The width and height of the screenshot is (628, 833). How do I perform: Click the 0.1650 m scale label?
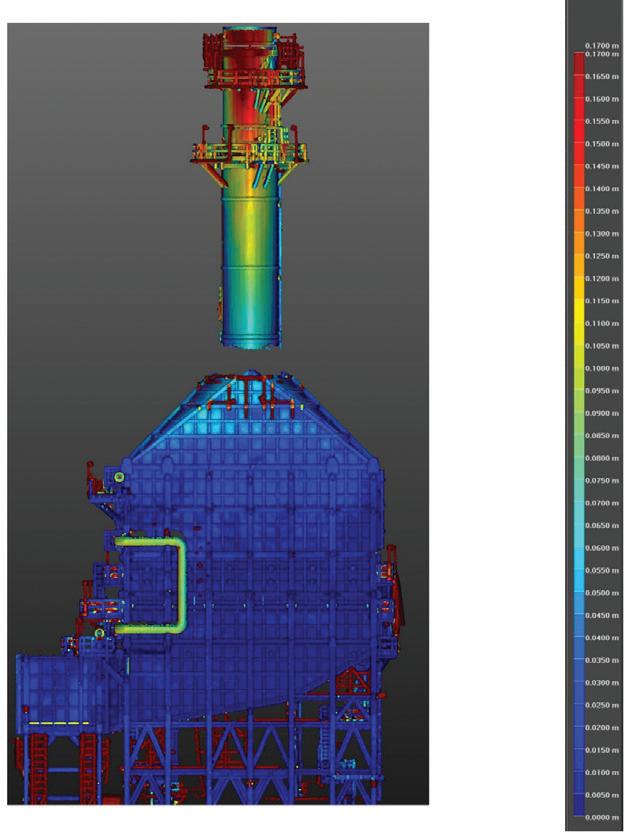coord(602,76)
